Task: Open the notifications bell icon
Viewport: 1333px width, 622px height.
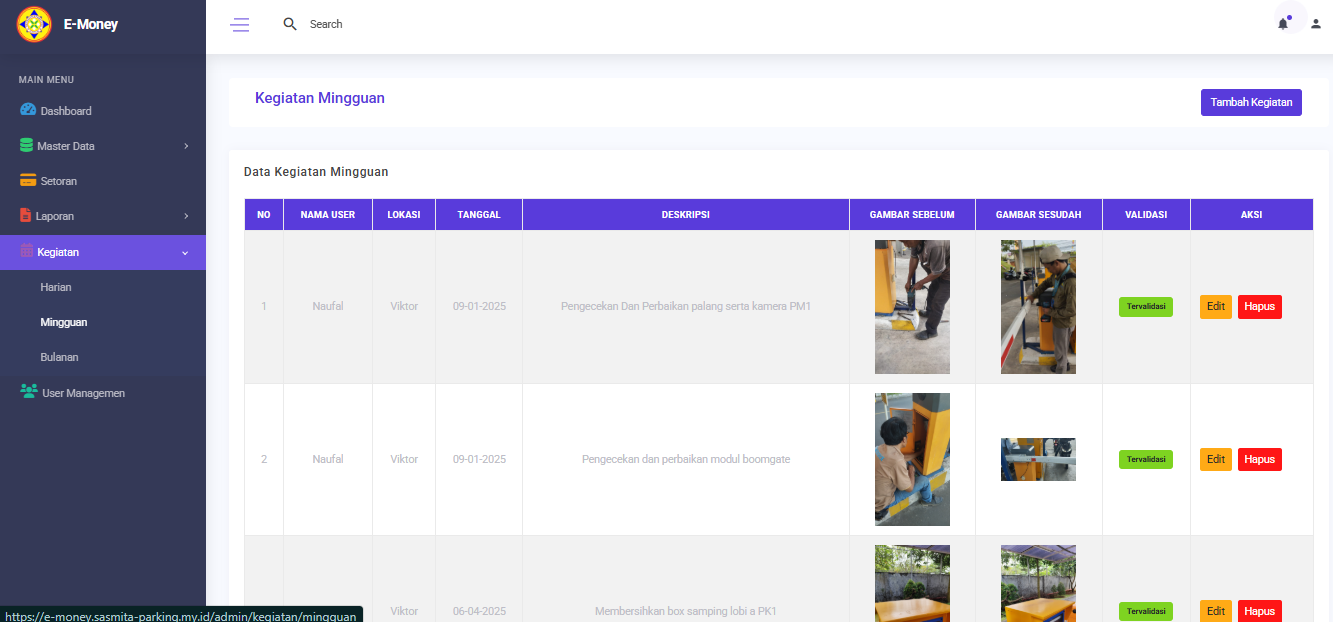Action: 1283,24
